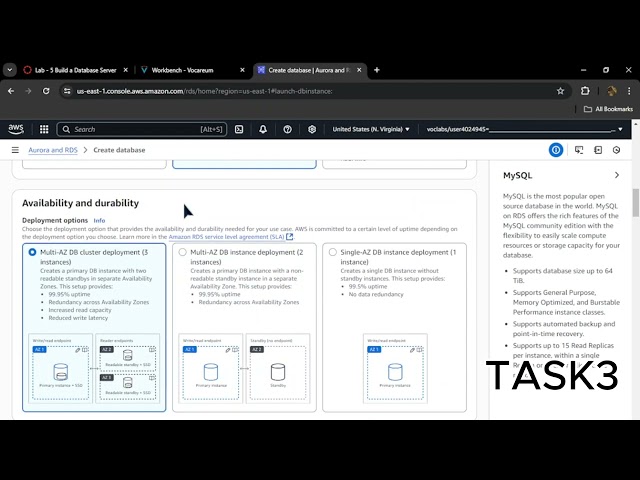Close the Lab - 5 Build a Database Server tab
The image size is (640, 480).
coord(126,70)
